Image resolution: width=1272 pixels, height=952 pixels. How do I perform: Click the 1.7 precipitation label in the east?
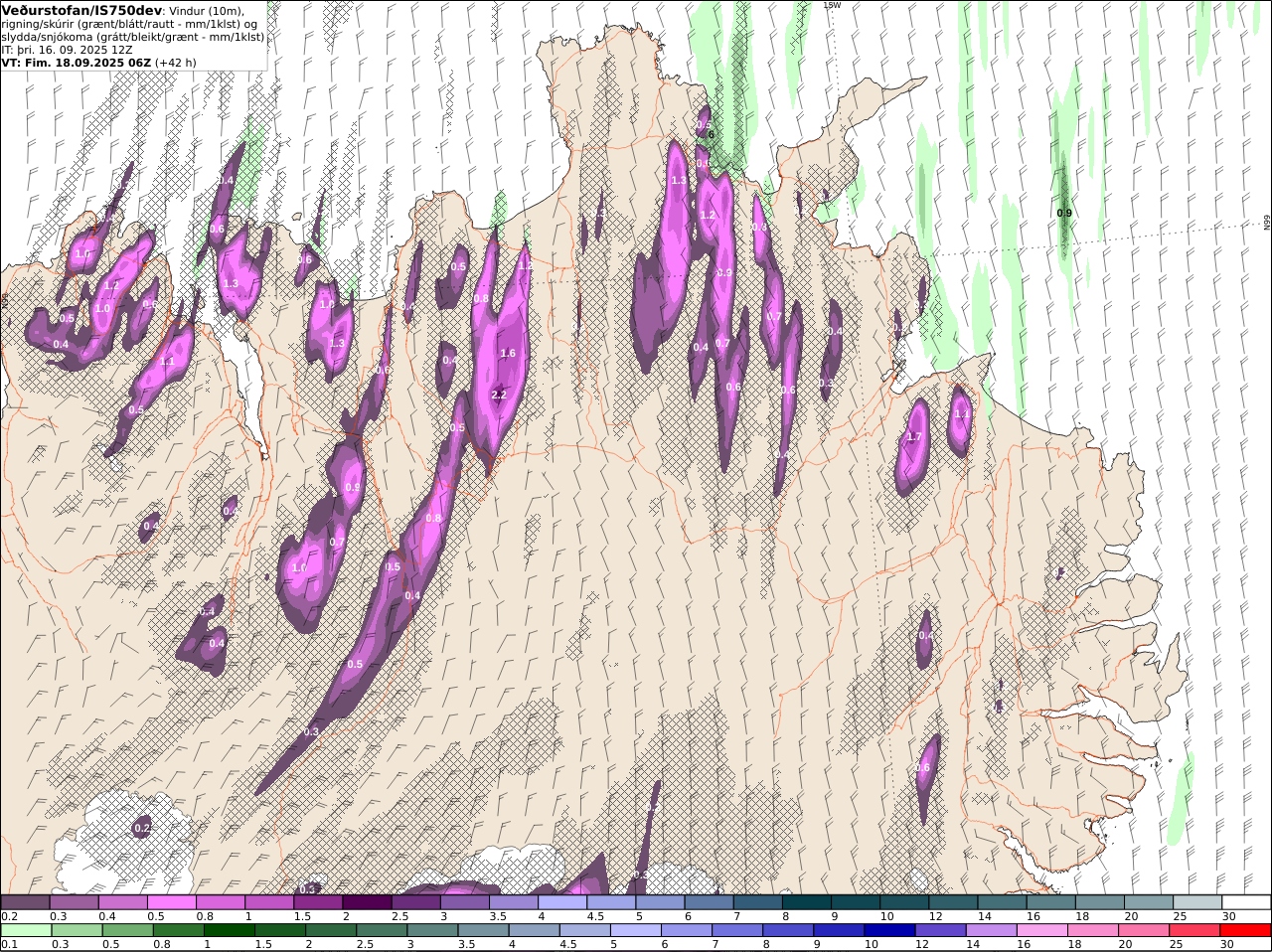pyautogui.click(x=915, y=436)
